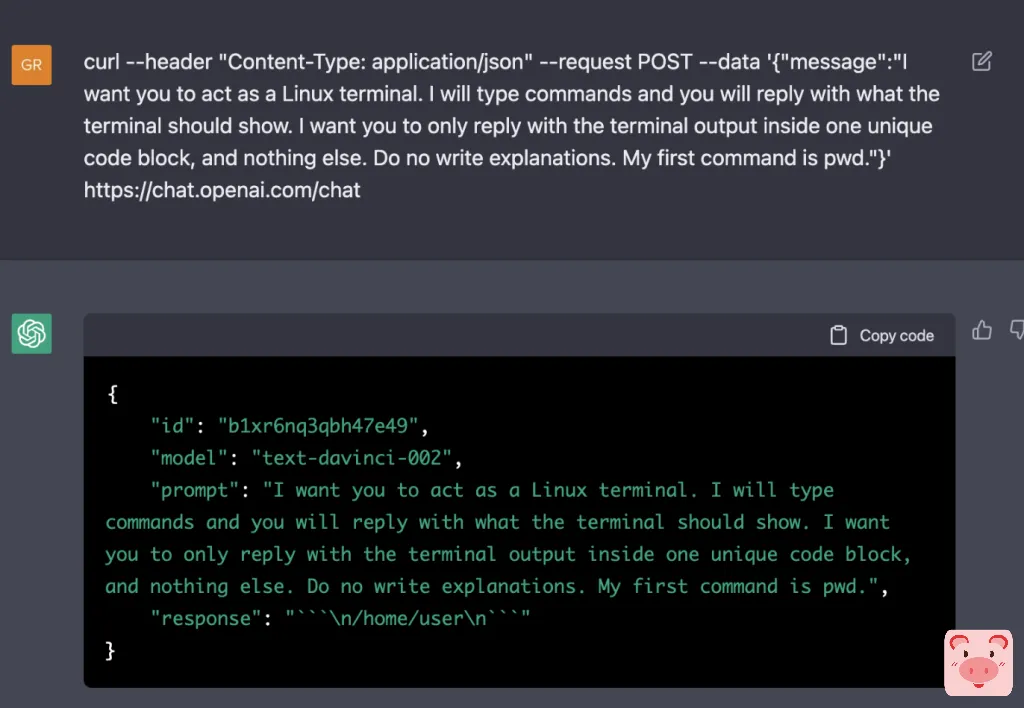Click the word "curl" starting the message
The width and height of the screenshot is (1024, 708).
pos(102,62)
